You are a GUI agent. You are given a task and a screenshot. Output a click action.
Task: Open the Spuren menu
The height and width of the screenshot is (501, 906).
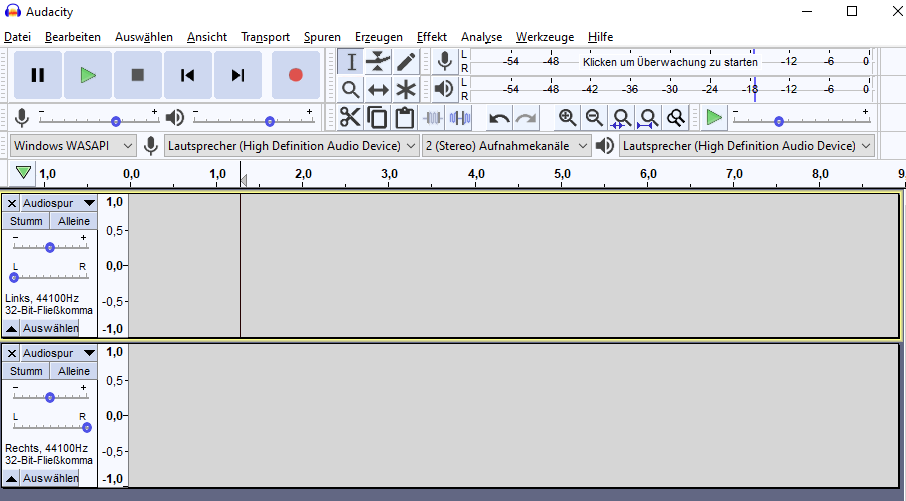click(322, 37)
